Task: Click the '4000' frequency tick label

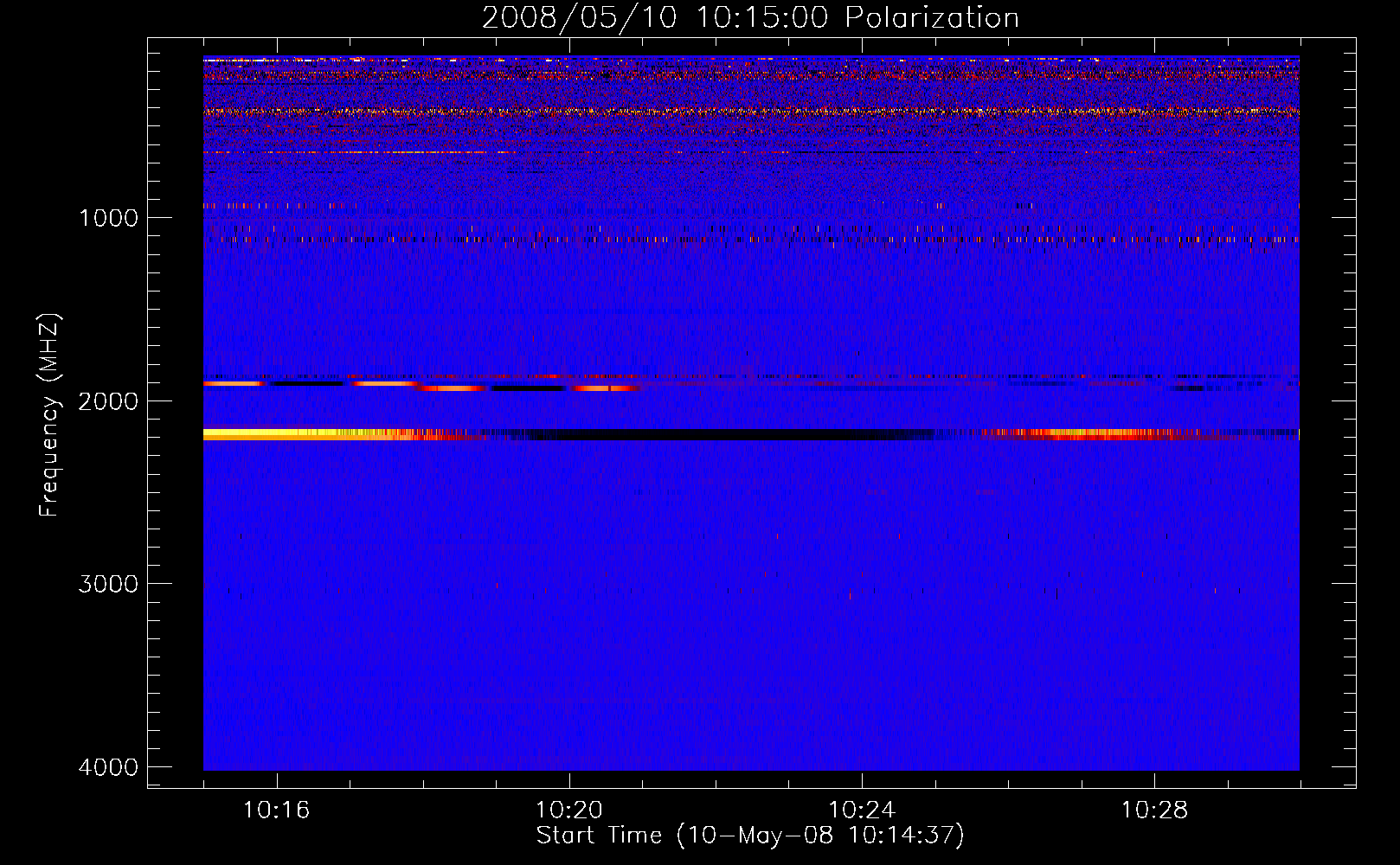Action: click(108, 767)
